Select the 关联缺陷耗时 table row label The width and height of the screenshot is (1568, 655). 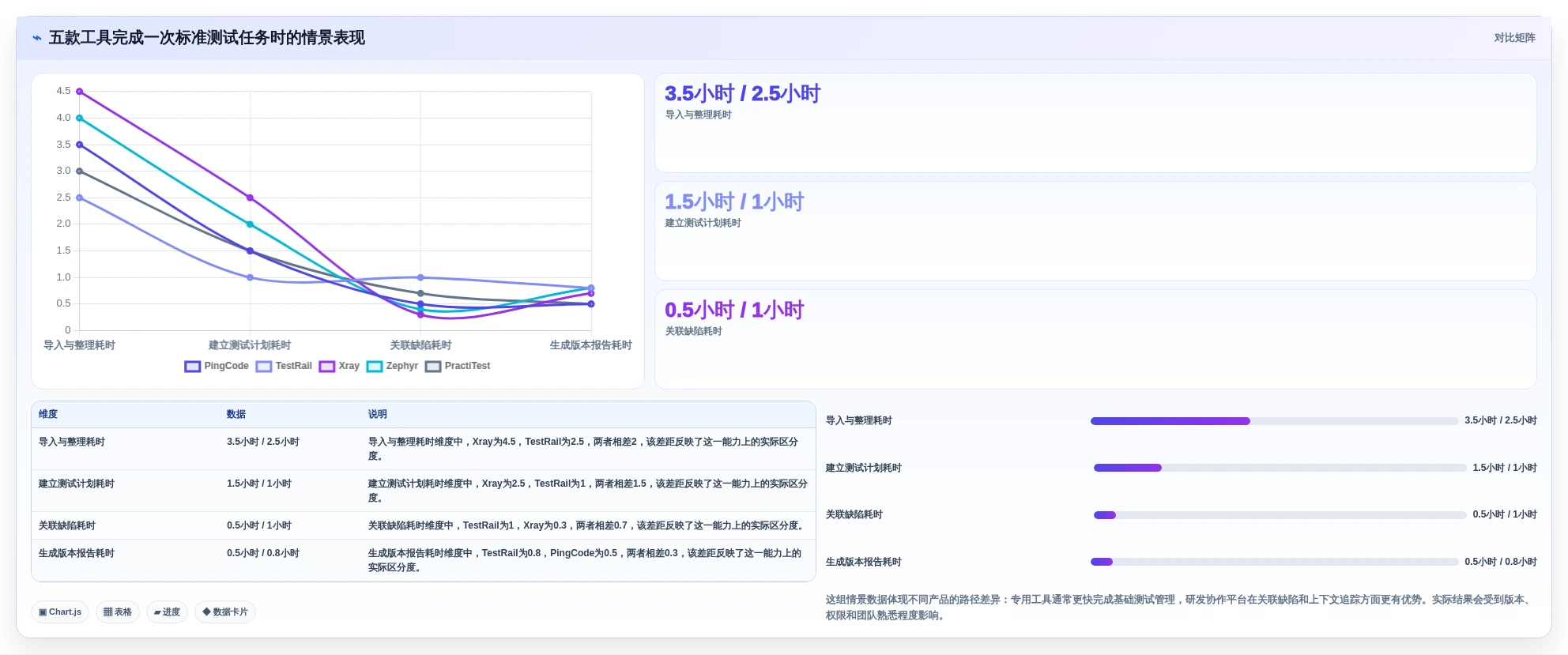67,525
